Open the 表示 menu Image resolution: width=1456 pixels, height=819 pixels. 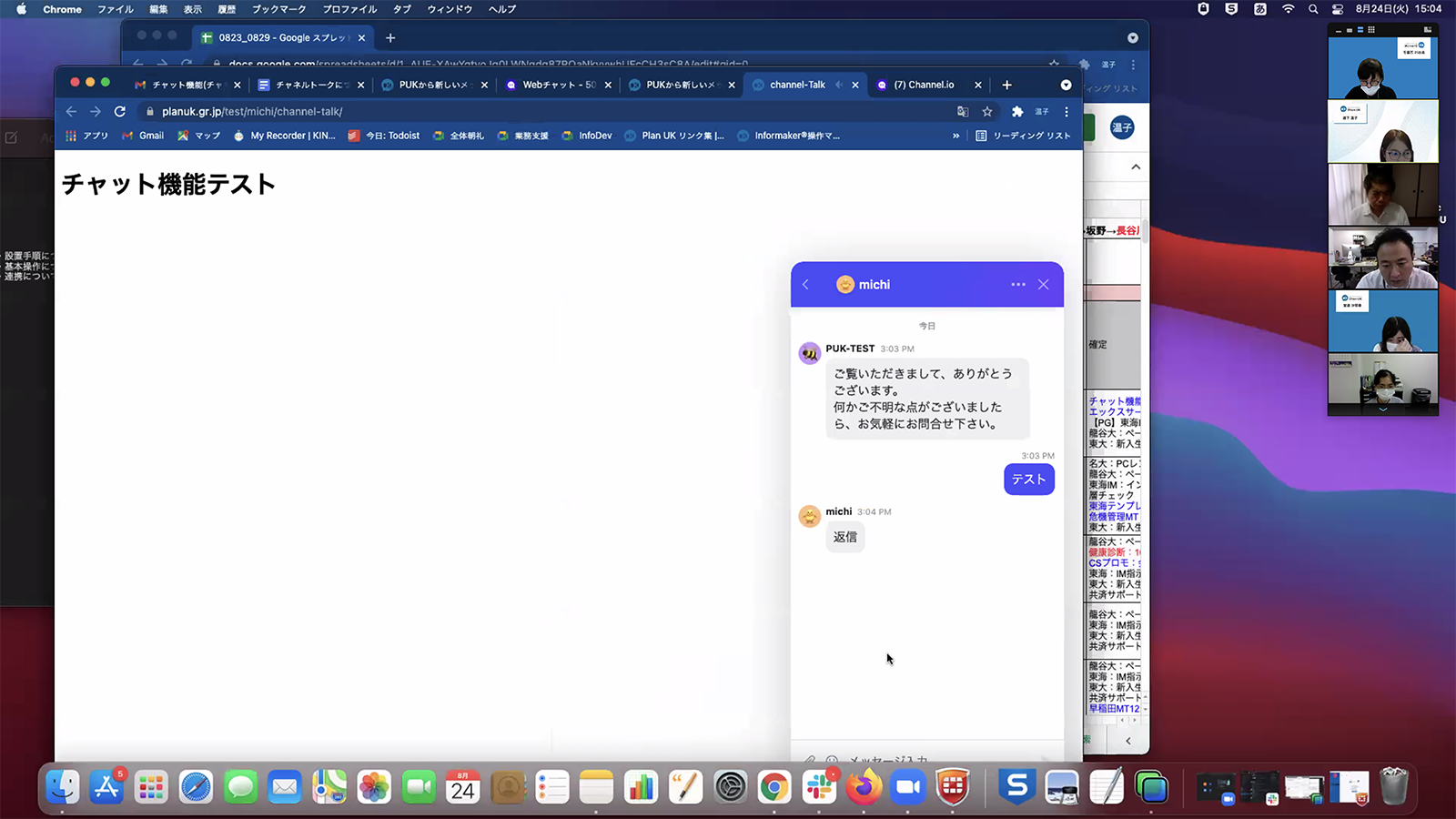pyautogui.click(x=193, y=9)
